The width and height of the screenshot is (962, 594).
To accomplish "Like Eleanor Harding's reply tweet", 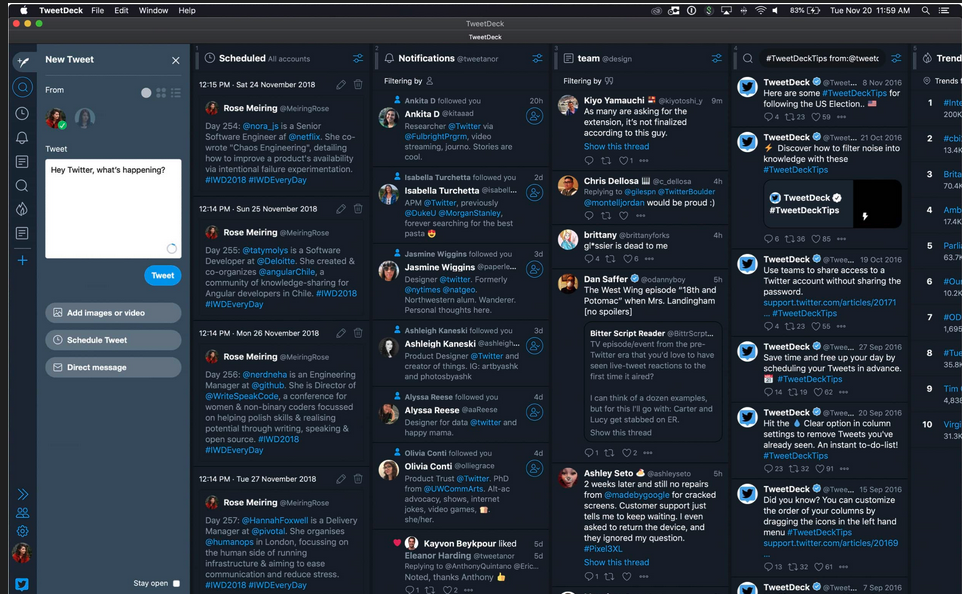I will point(447,590).
